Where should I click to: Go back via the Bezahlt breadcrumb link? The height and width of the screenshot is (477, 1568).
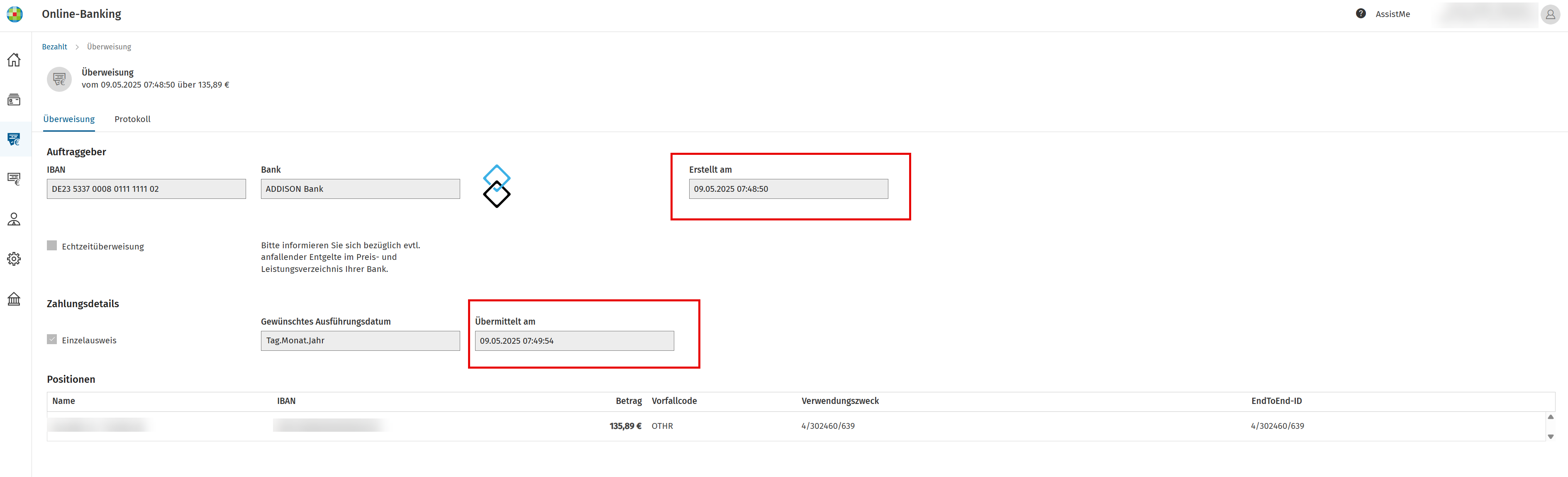coord(54,47)
